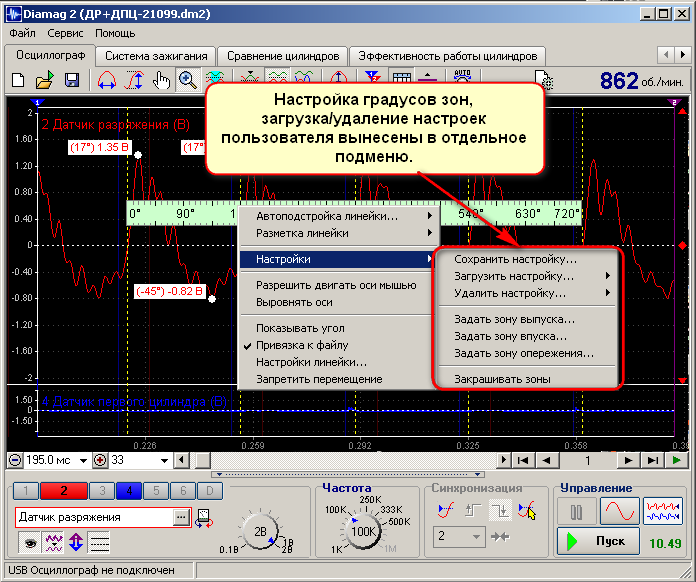Switch to 'Эффективность работы цилиндров' tab

click(x=447, y=56)
